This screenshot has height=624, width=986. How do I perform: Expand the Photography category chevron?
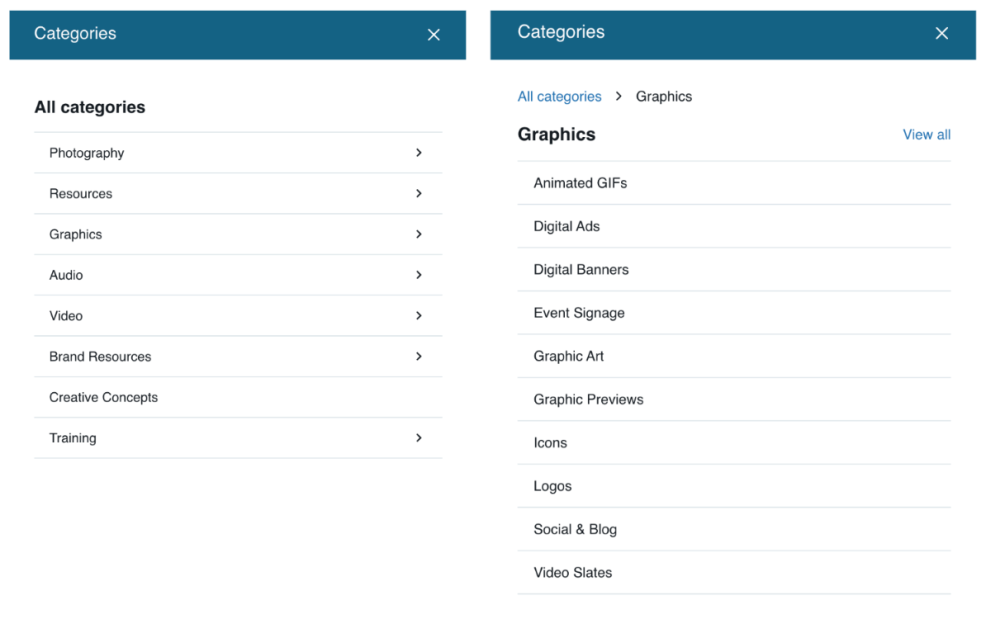point(418,153)
